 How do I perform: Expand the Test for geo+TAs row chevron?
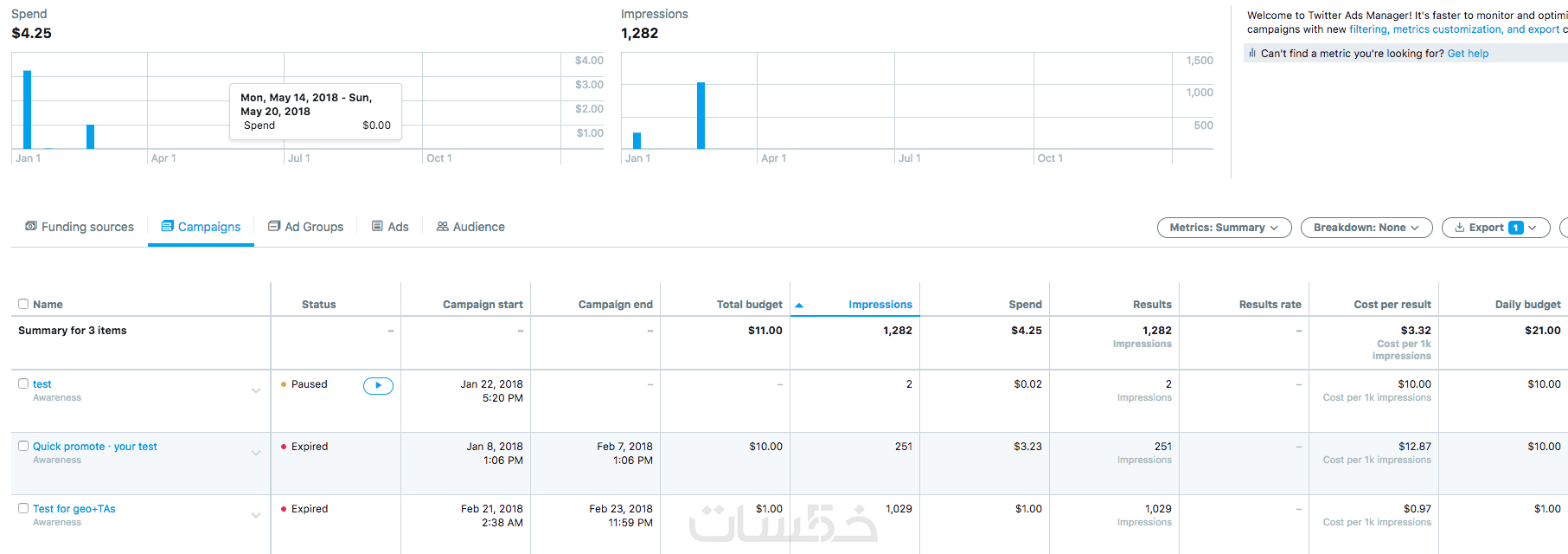pyautogui.click(x=256, y=515)
